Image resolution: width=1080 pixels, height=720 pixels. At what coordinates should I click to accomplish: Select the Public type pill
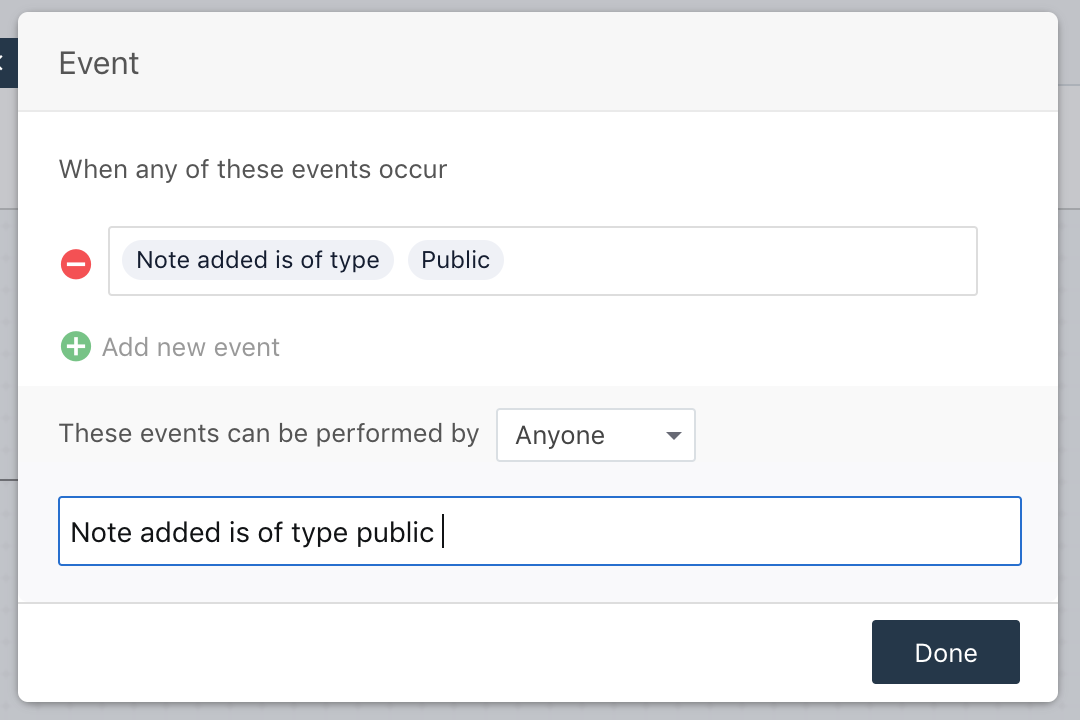coord(455,260)
